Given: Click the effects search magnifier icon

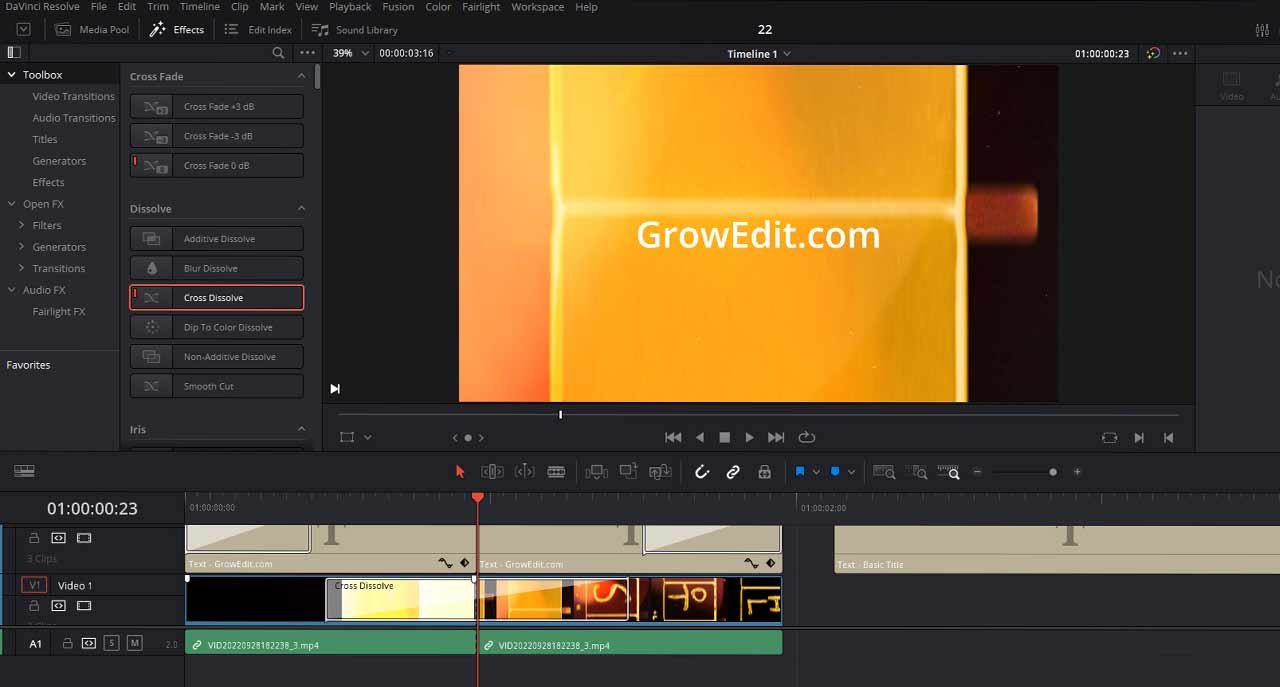Looking at the screenshot, I should [x=278, y=53].
